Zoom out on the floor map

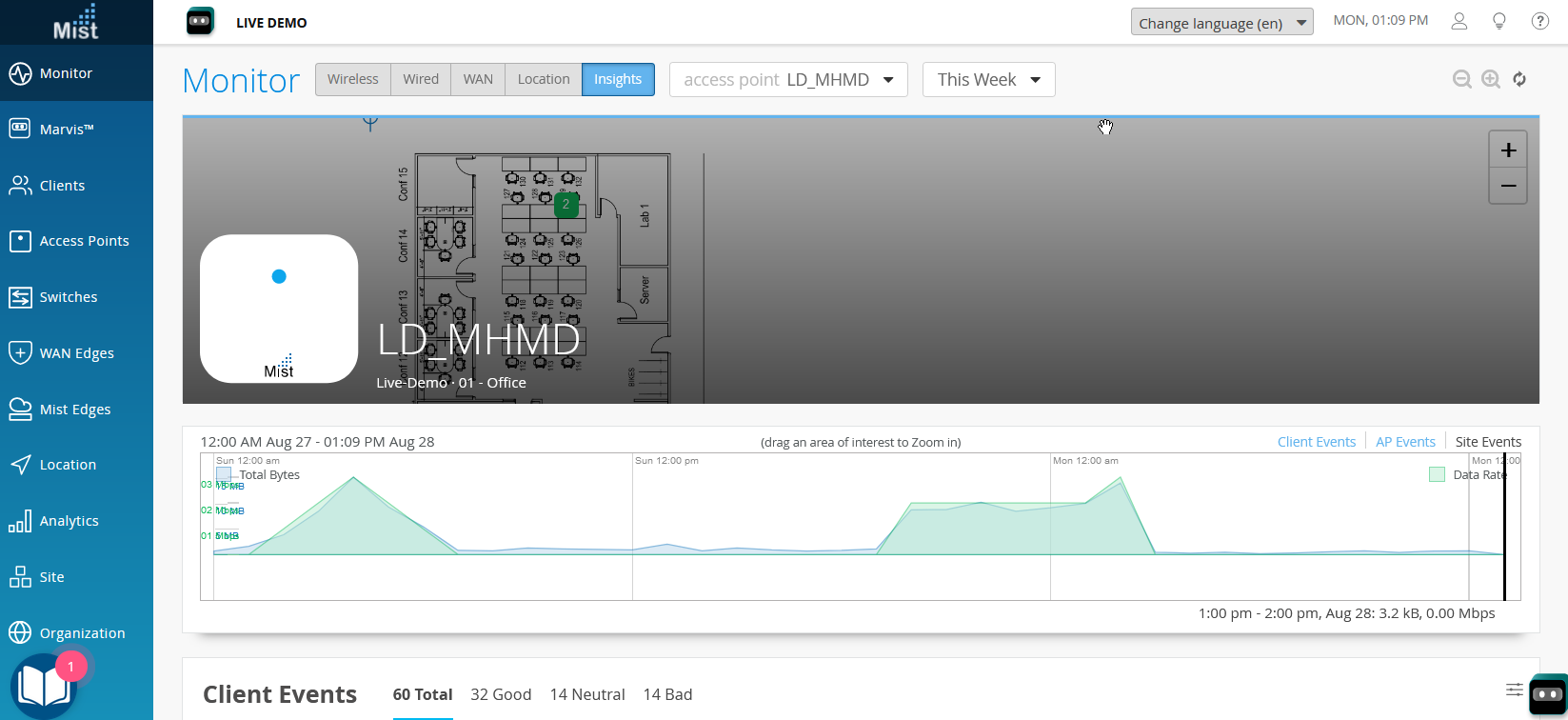click(x=1508, y=186)
